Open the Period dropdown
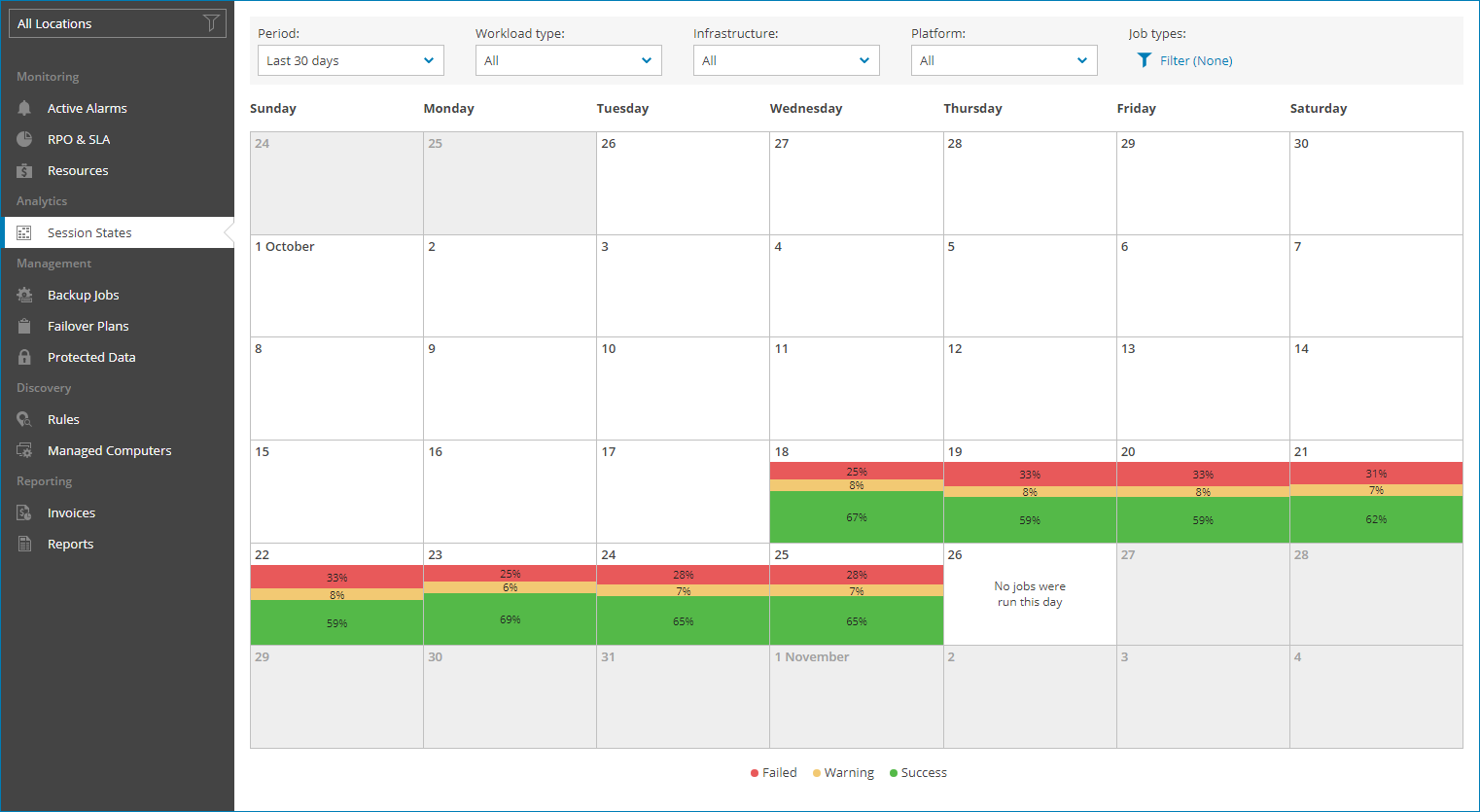The width and height of the screenshot is (1480, 812). pyautogui.click(x=350, y=59)
